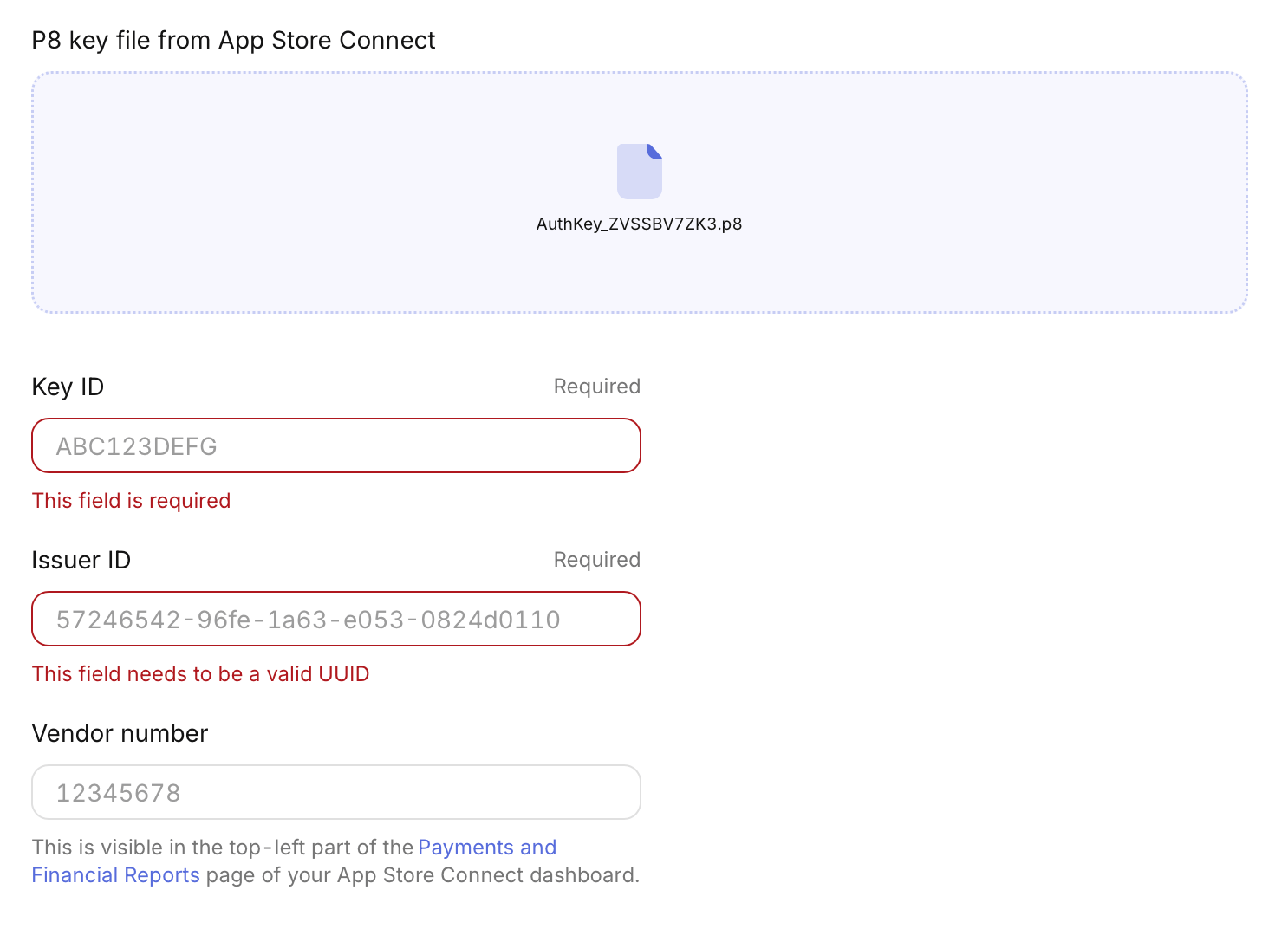This screenshot has height=929, width=1288.
Task: Click the Issuer ID field label
Action: point(81,560)
